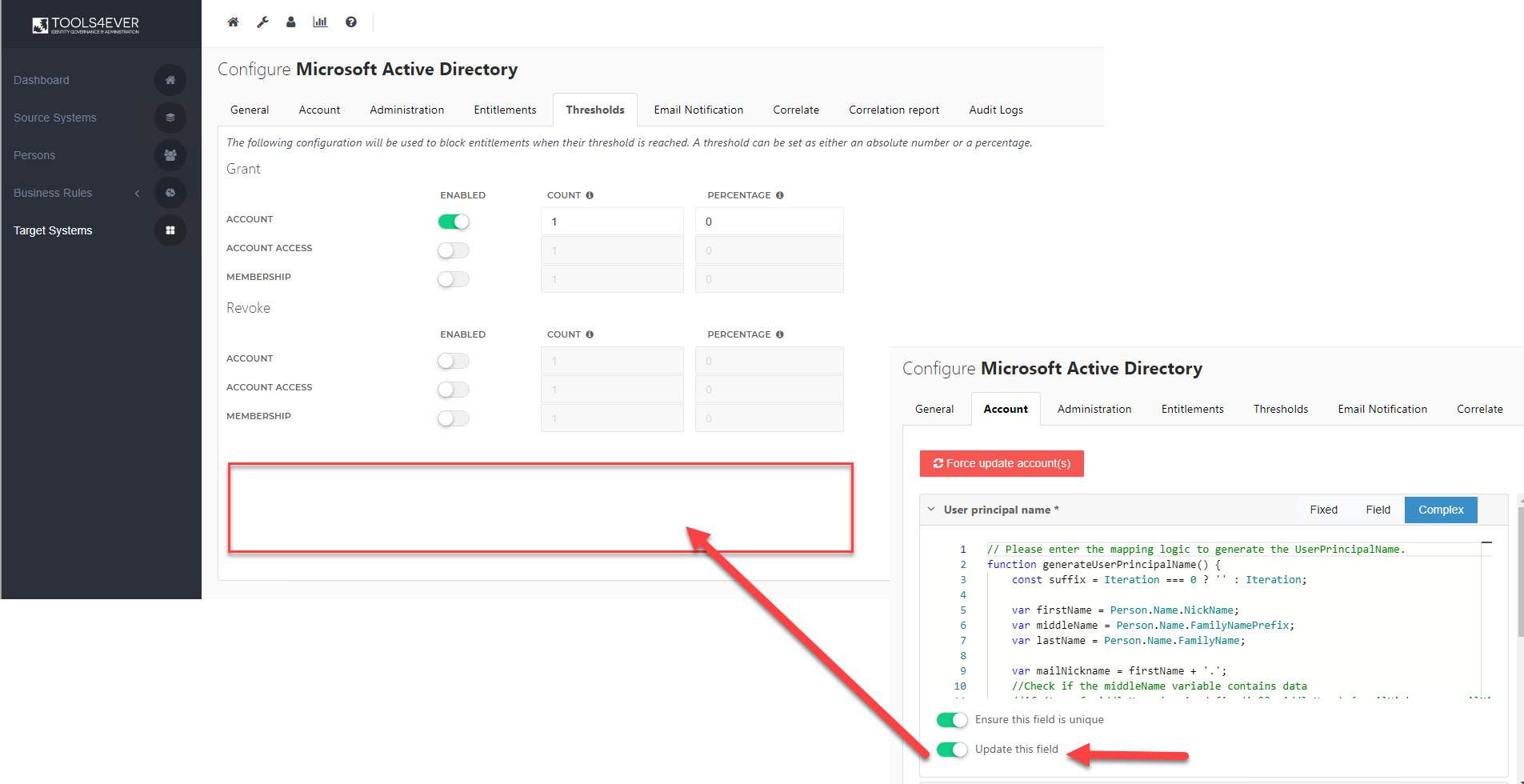Image resolution: width=1524 pixels, height=784 pixels.
Task: Enable the Grant Membership toggle
Action: 454,279
